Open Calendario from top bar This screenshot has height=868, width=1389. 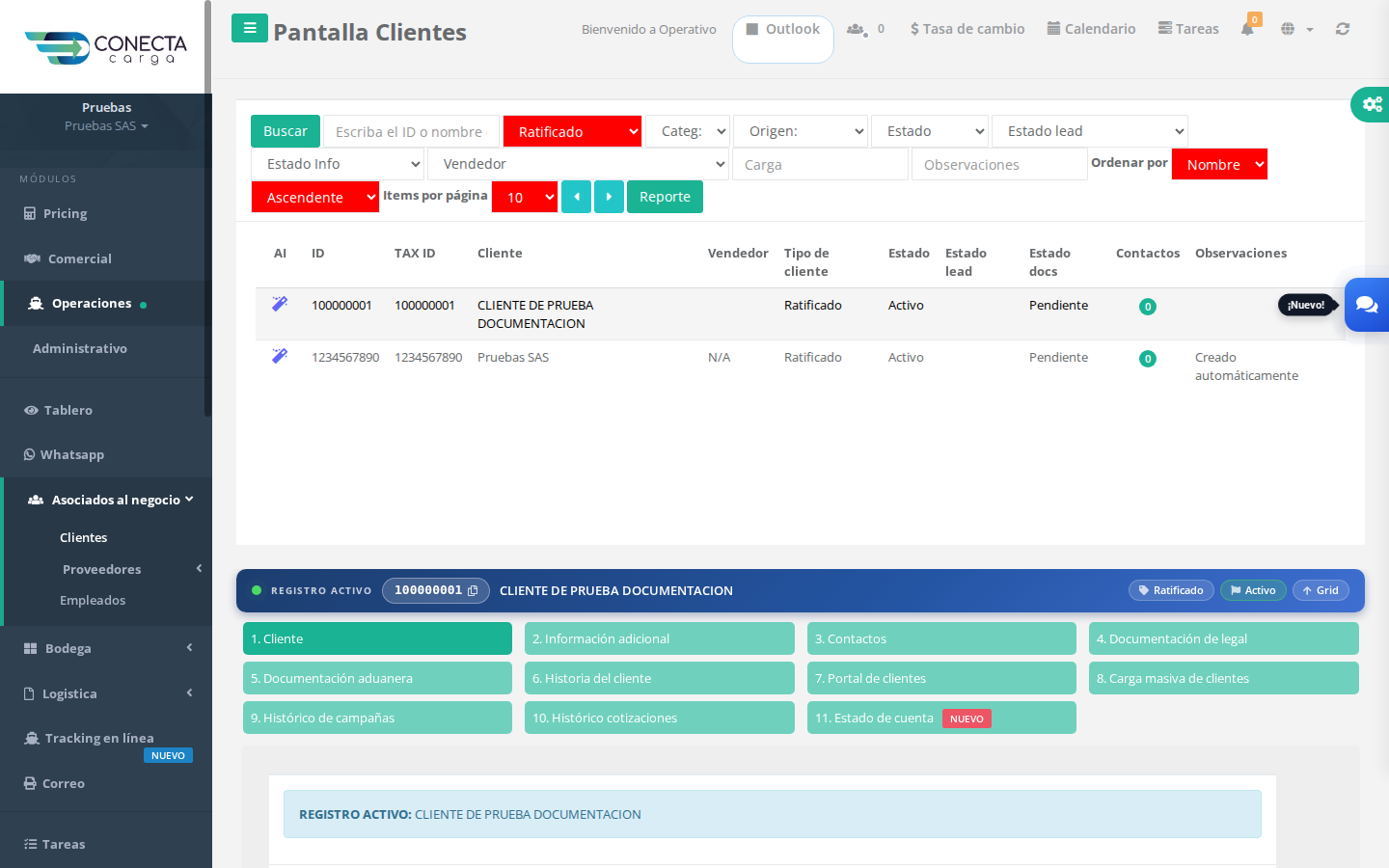tap(1091, 29)
